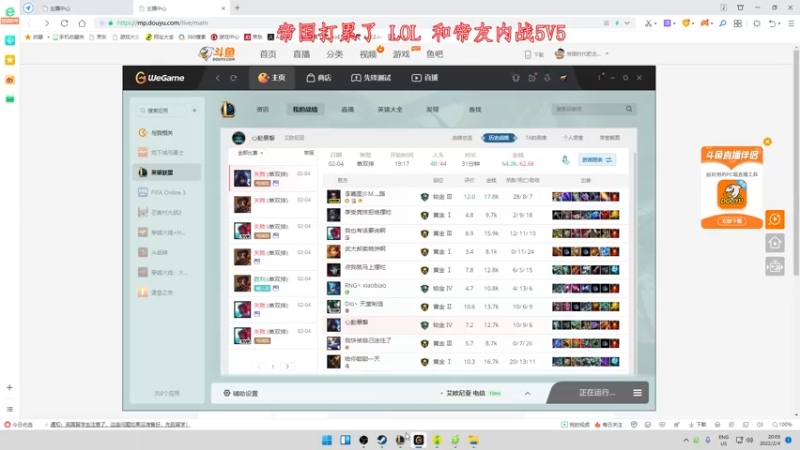This screenshot has width=800, height=450.
Task: Toggle the 数据图表 view button
Action: [x=597, y=160]
